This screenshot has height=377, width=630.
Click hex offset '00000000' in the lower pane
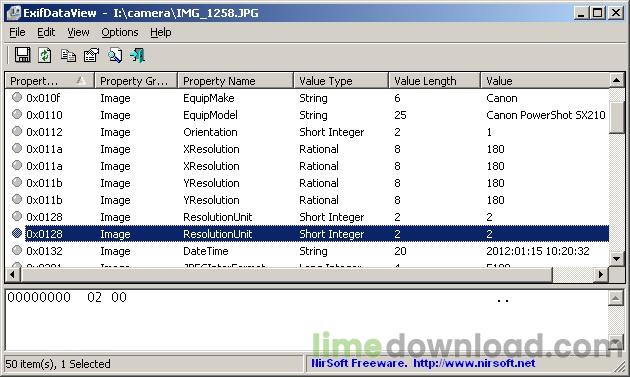point(39,297)
